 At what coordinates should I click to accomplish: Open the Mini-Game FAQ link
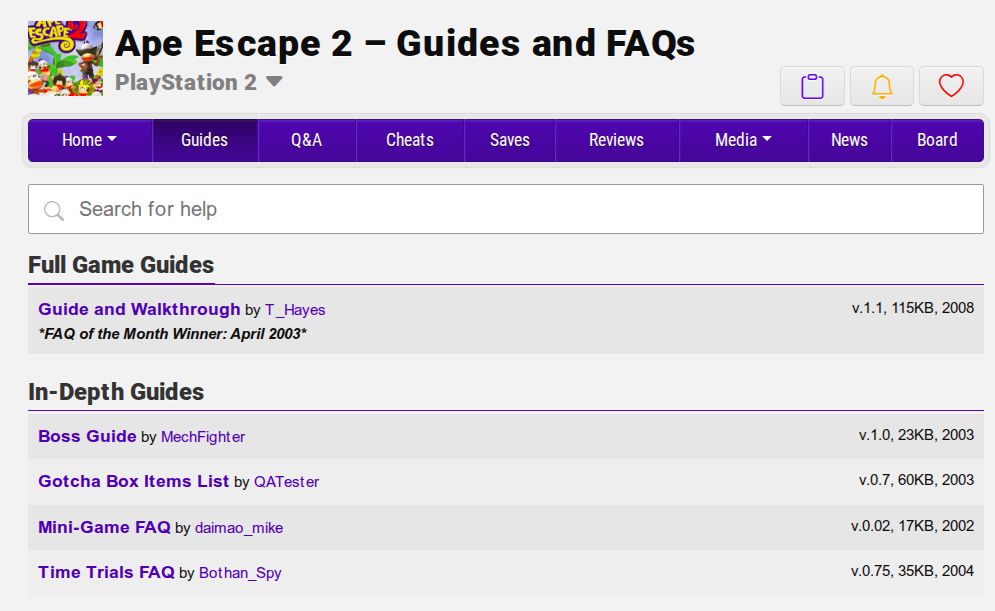pos(104,527)
